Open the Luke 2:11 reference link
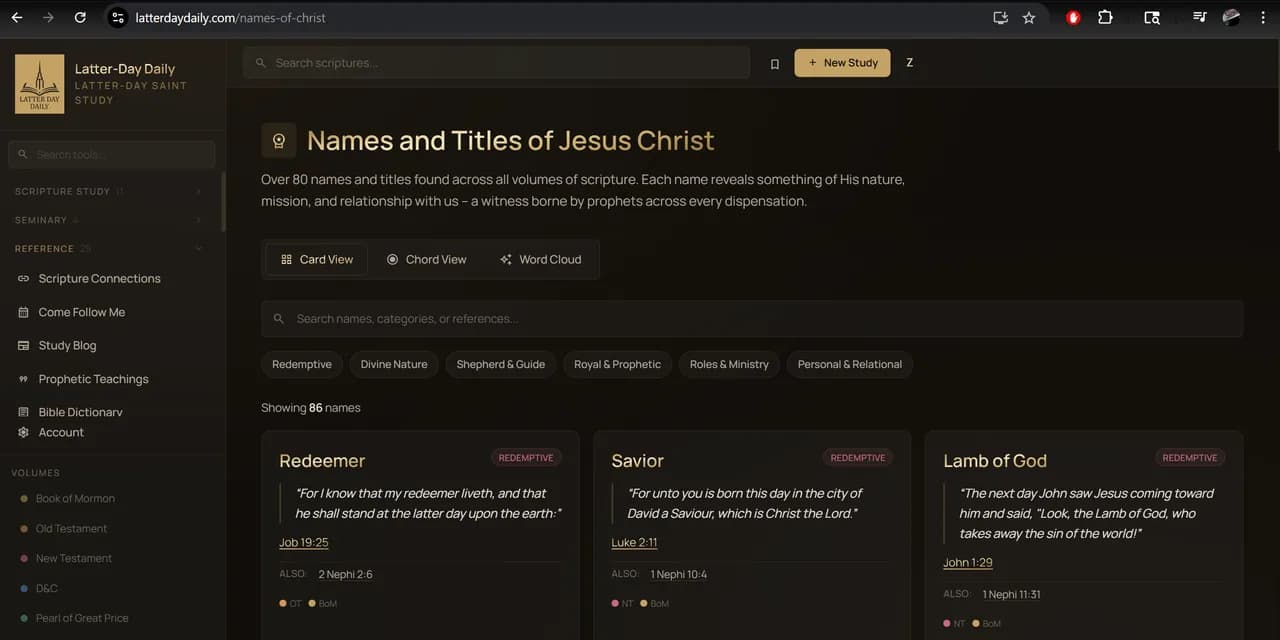1280x640 pixels. (x=634, y=543)
